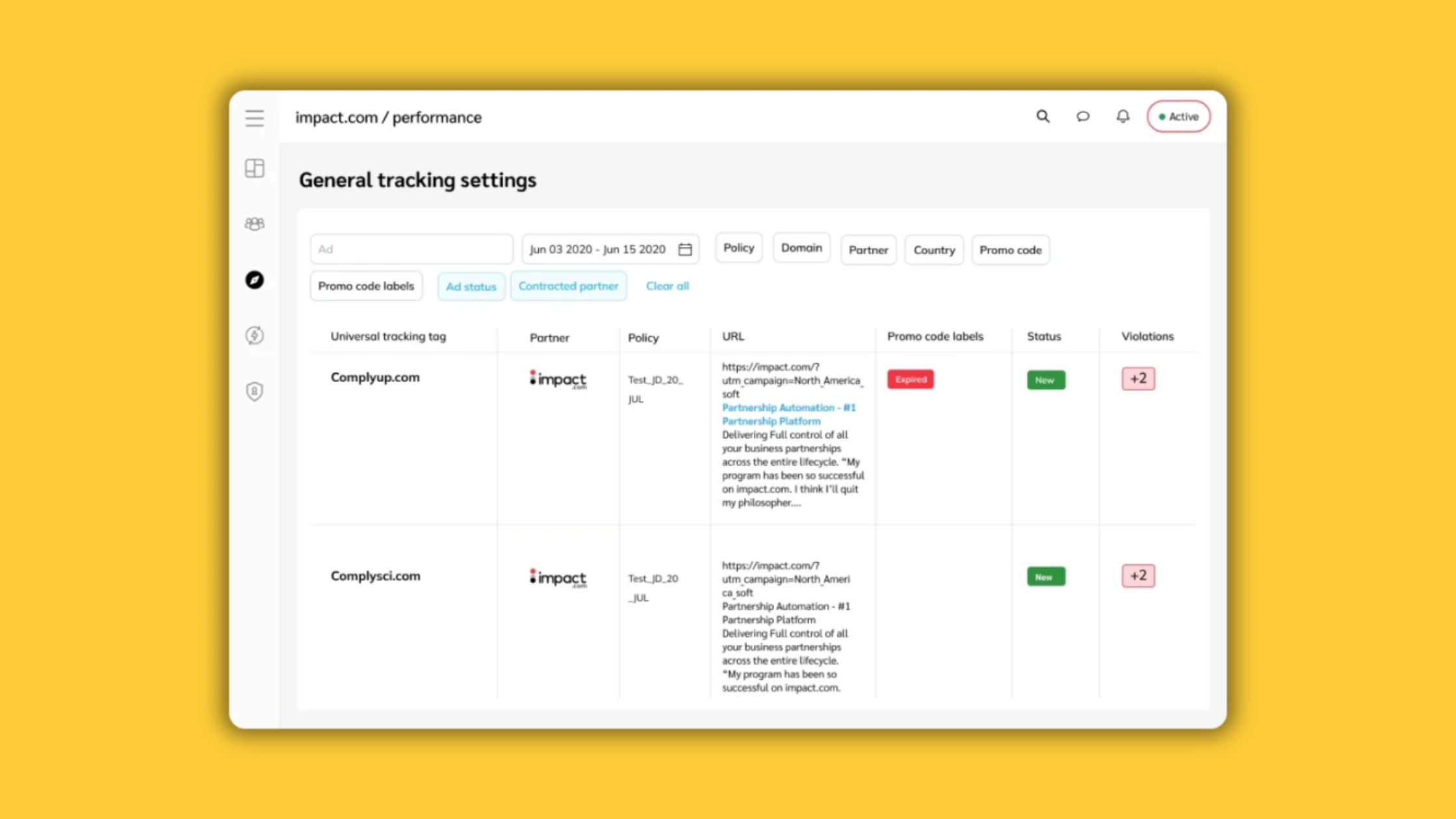Select the dashboard layout icon in sidebar
1456x819 pixels.
[254, 168]
